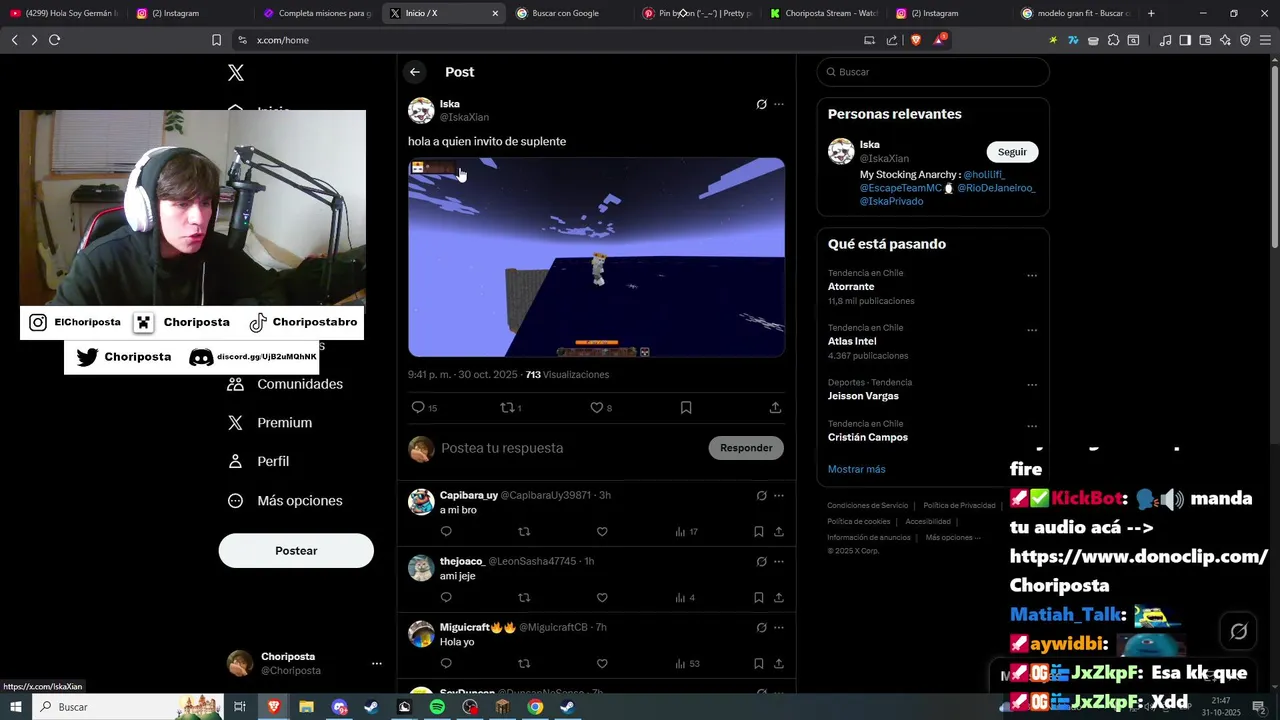
Task: Go back using the Post back arrow
Action: (414, 72)
